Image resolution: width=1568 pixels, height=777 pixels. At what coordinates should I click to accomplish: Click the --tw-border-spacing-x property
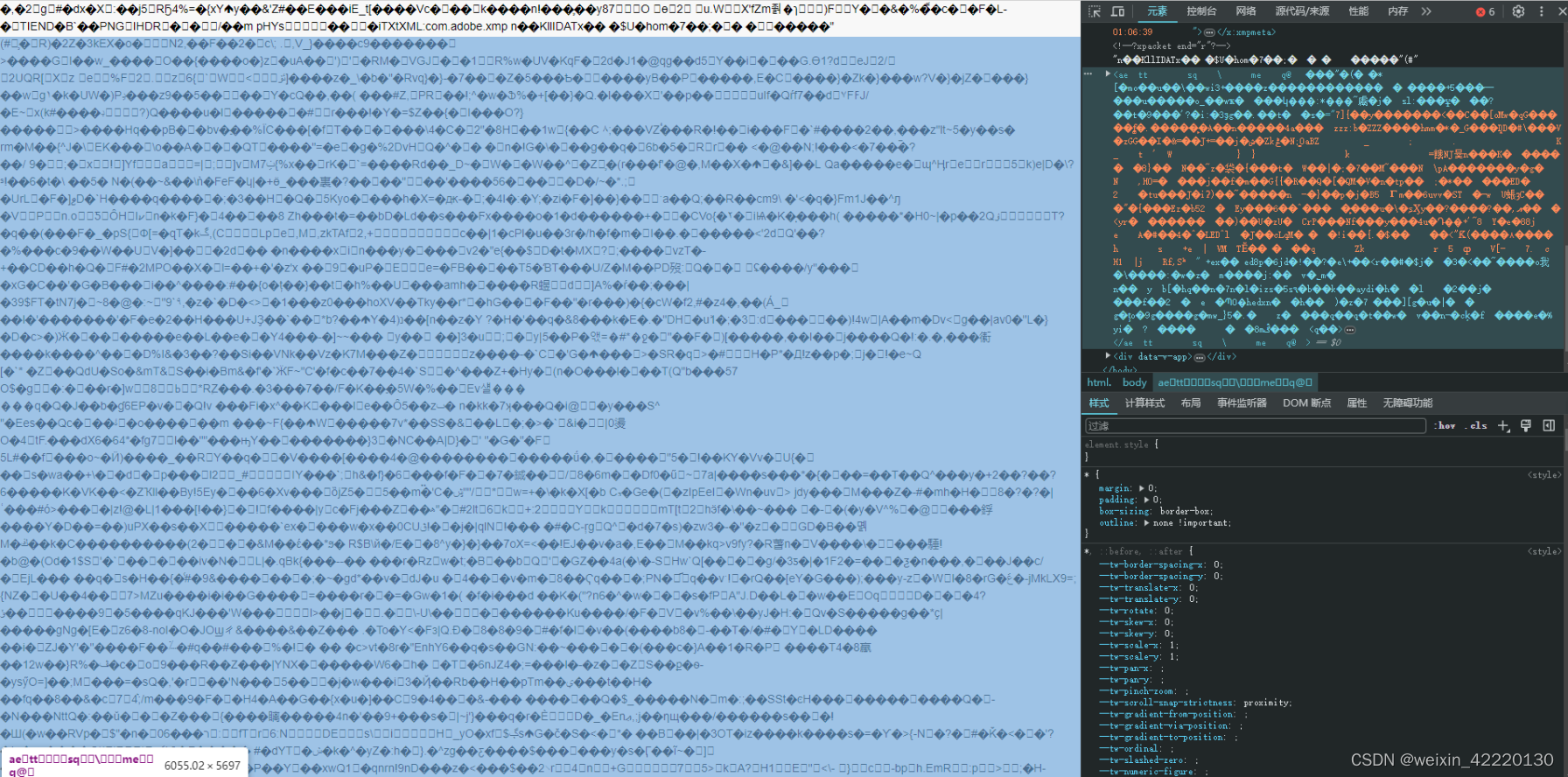1151,565
